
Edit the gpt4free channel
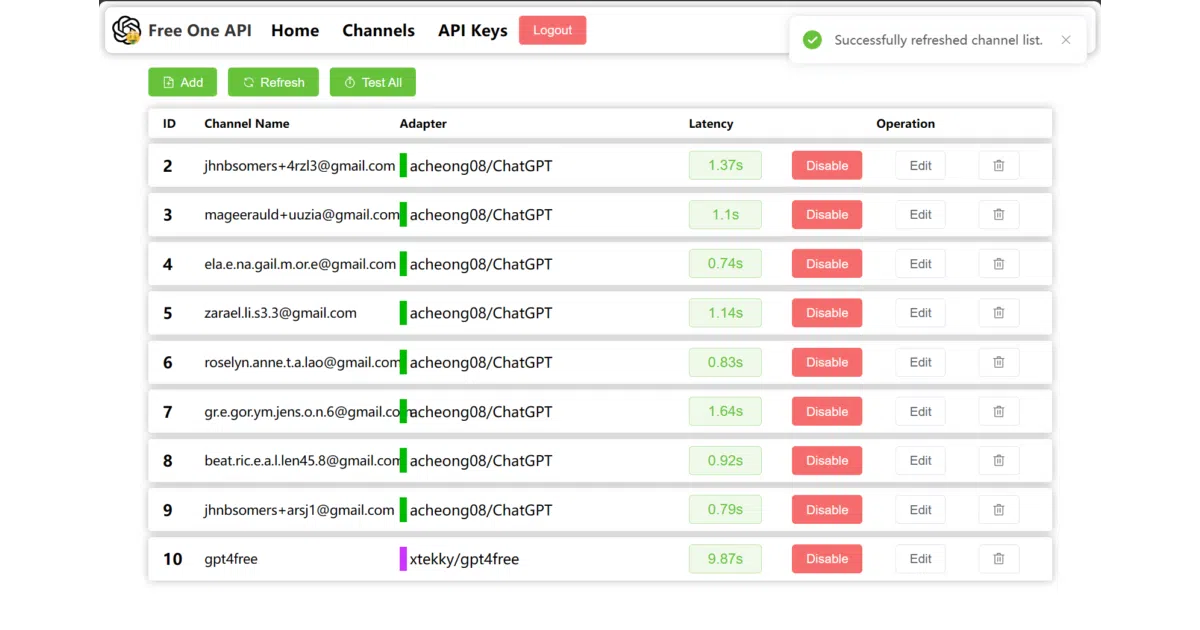(x=920, y=559)
